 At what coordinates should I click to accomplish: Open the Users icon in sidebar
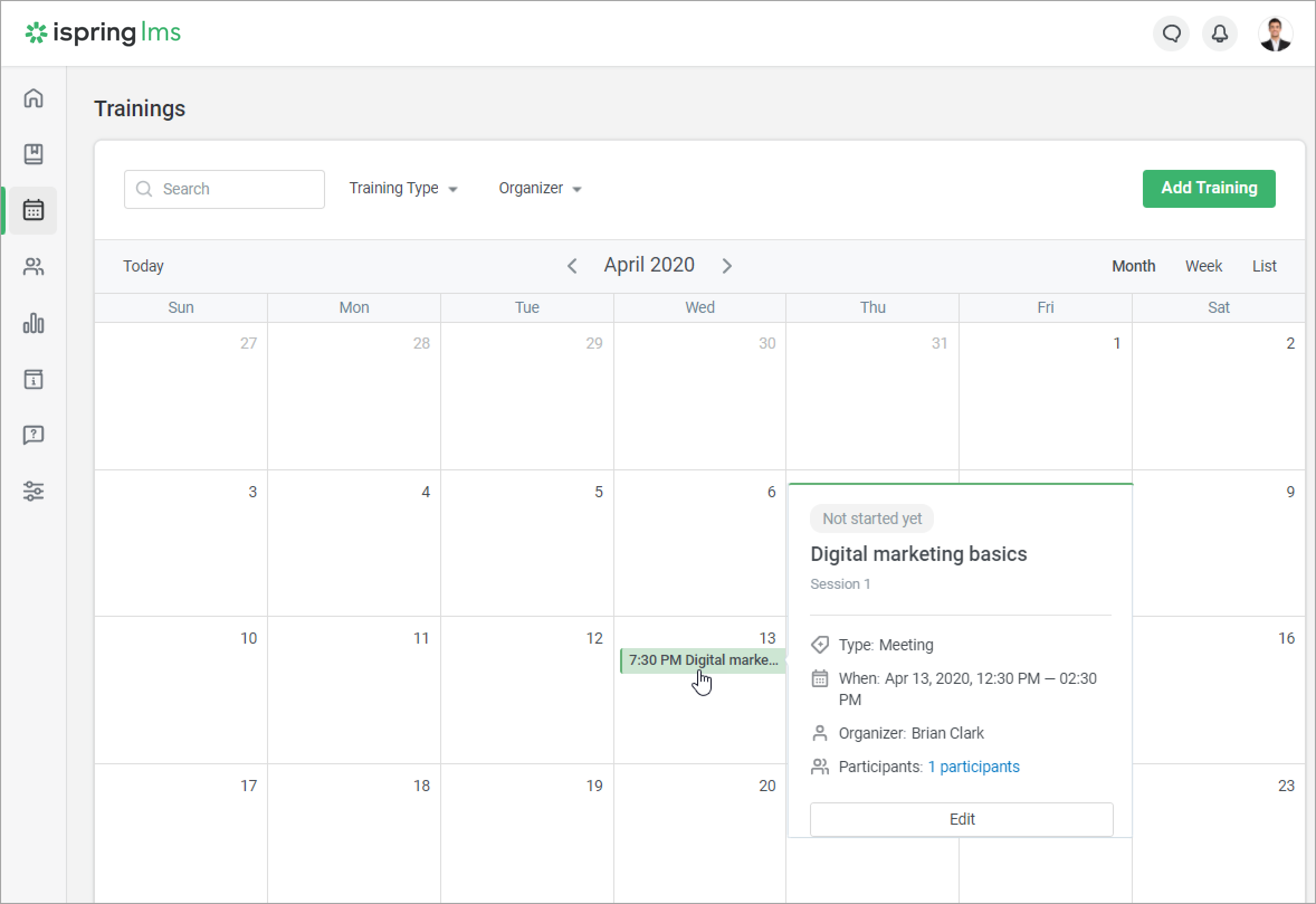34,266
